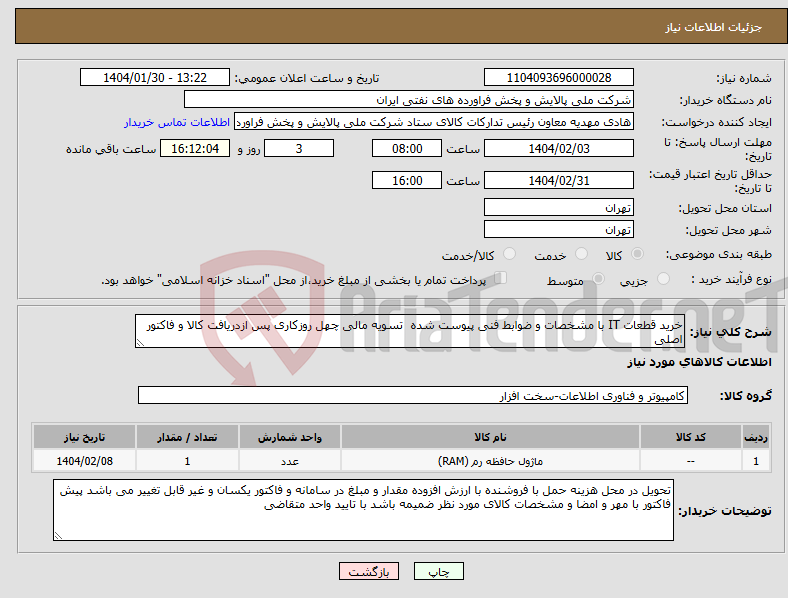The image size is (788, 598).
Task: Click the بازگشت back button
Action: pyautogui.click(x=369, y=571)
